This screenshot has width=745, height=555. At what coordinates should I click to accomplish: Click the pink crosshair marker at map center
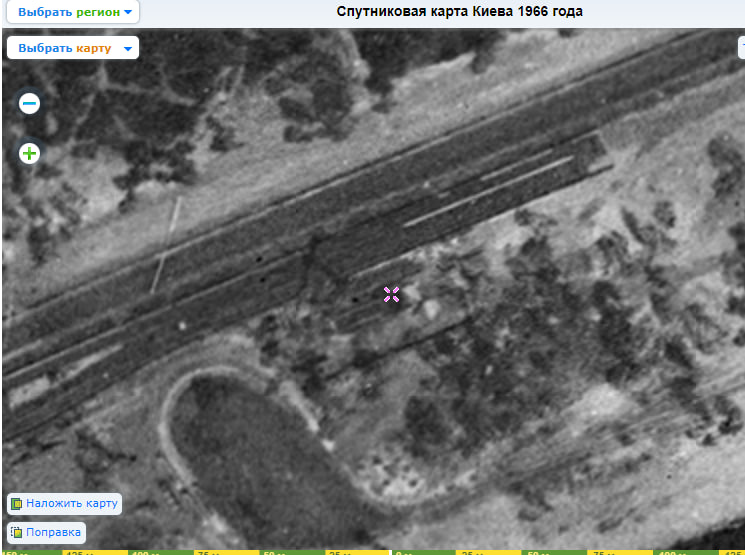tap(391, 293)
